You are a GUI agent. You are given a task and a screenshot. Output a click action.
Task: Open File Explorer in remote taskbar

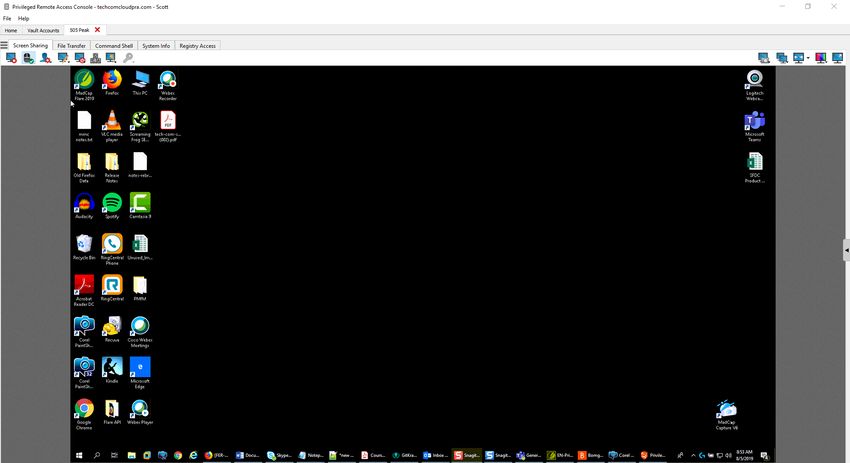[131, 455]
